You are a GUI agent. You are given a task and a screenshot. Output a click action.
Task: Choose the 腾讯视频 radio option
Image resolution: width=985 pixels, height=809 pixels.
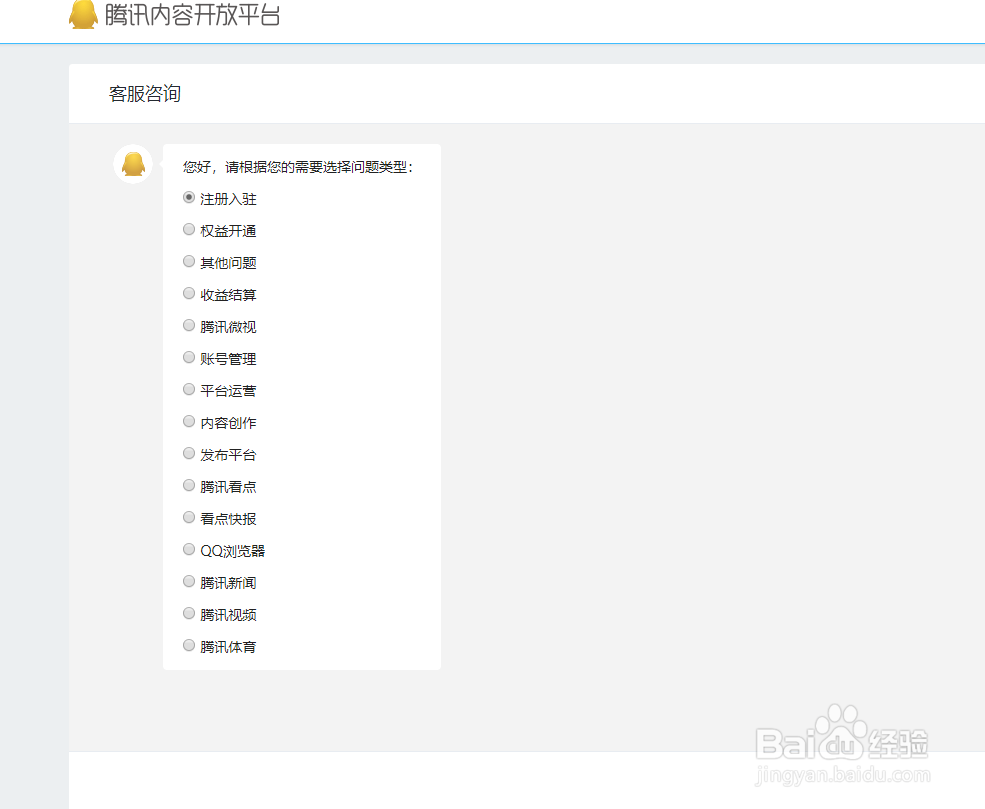(x=188, y=613)
